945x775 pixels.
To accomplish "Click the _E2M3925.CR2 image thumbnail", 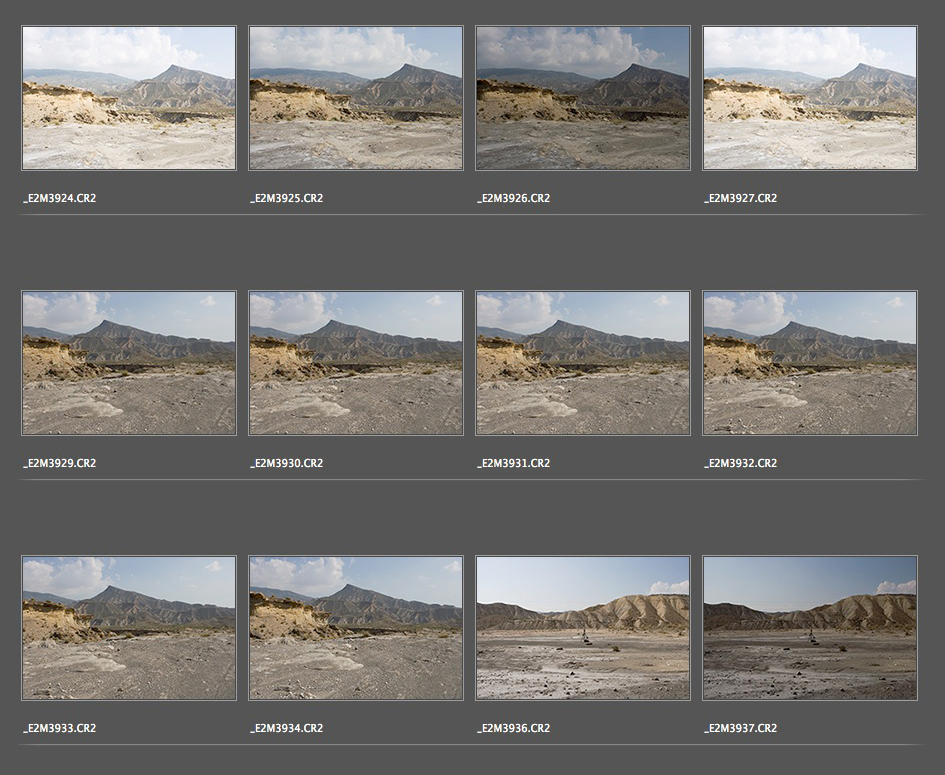I will click(x=356, y=98).
